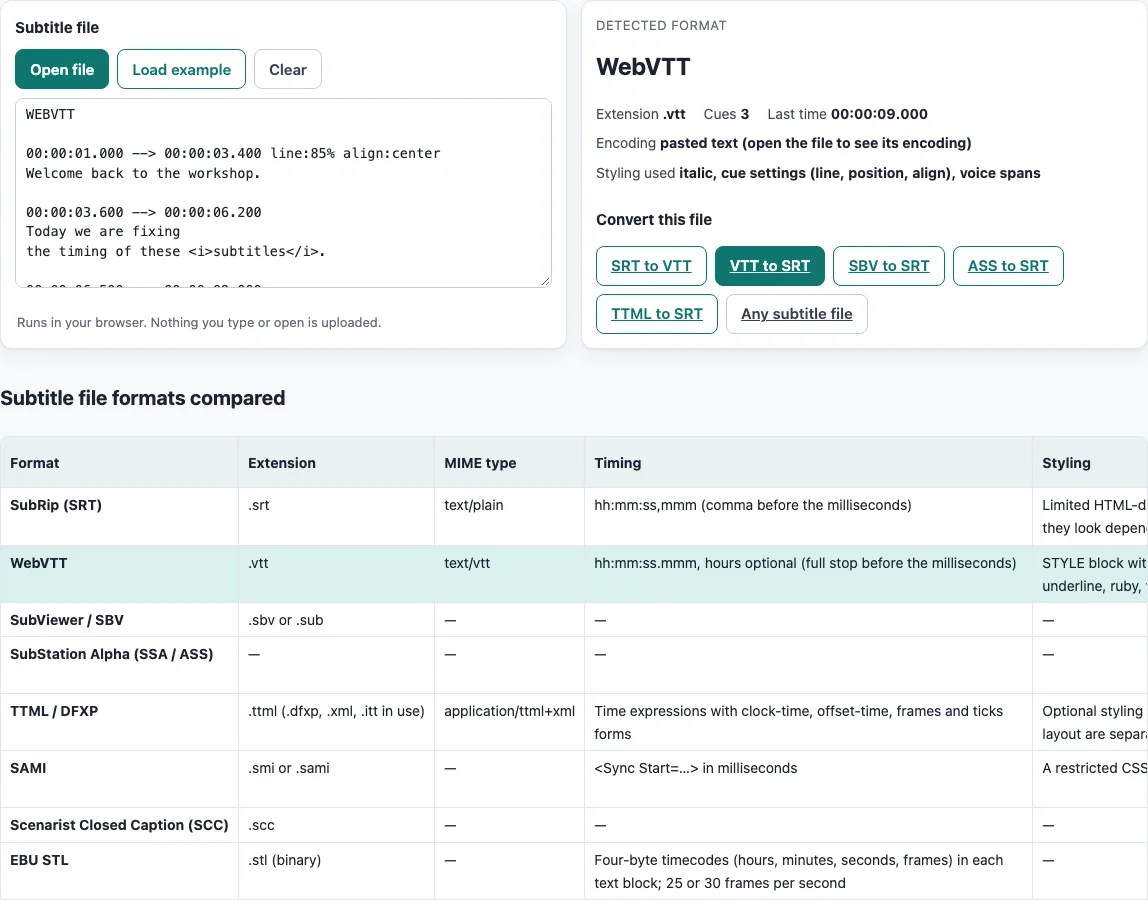Load the example subtitle file

(x=182, y=69)
